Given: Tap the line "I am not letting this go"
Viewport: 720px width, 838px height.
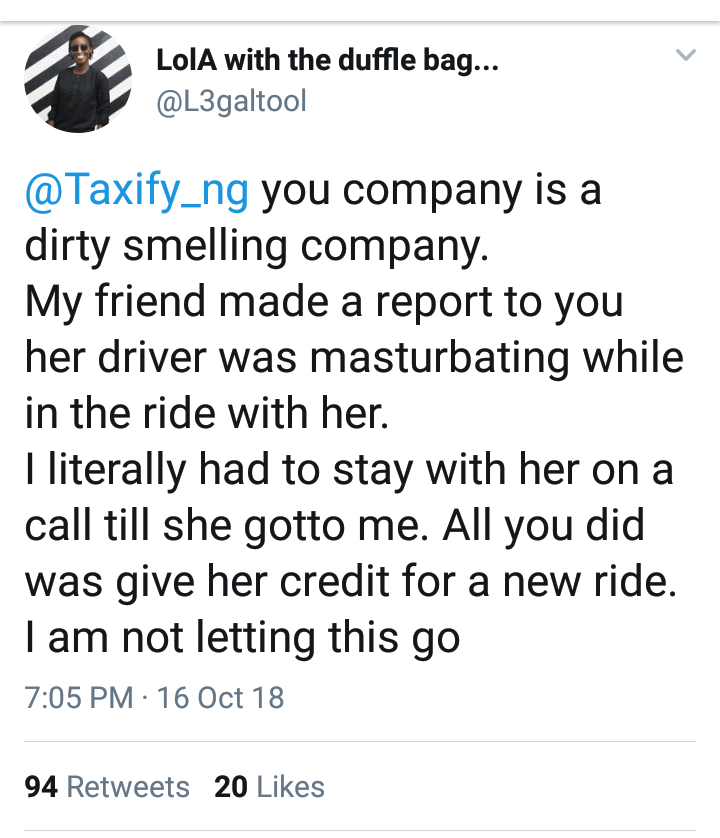Looking at the screenshot, I should 242,637.
